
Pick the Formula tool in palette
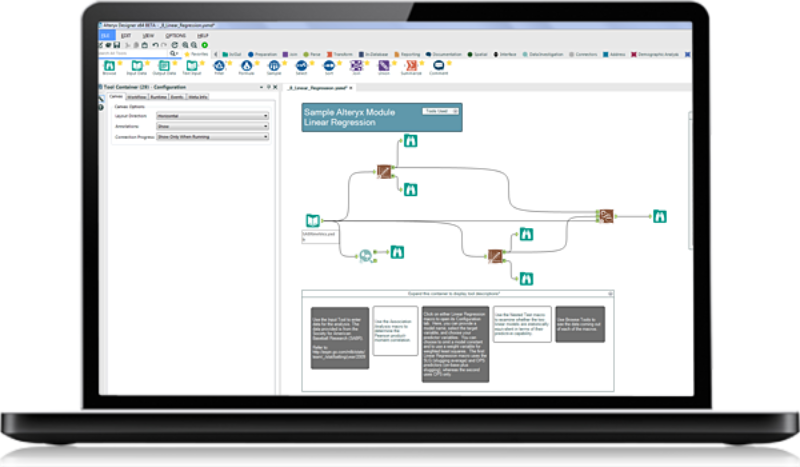pyautogui.click(x=246, y=67)
